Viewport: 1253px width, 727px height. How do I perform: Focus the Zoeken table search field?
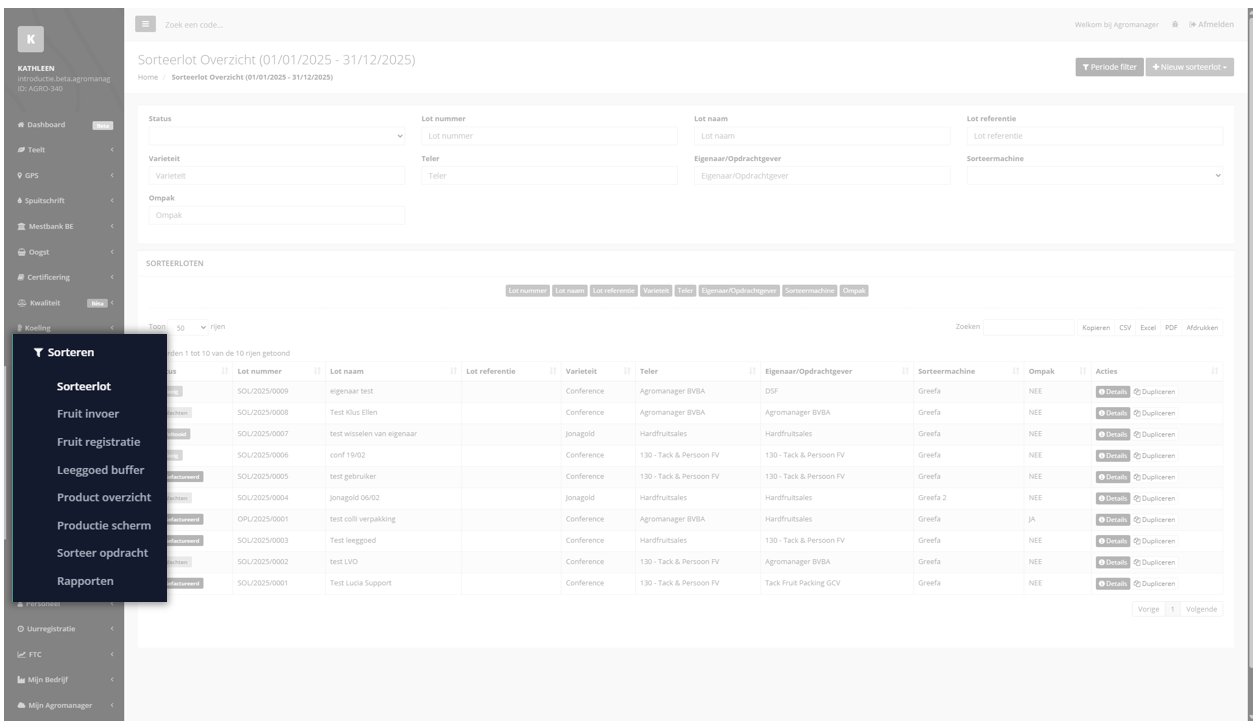pos(1028,327)
